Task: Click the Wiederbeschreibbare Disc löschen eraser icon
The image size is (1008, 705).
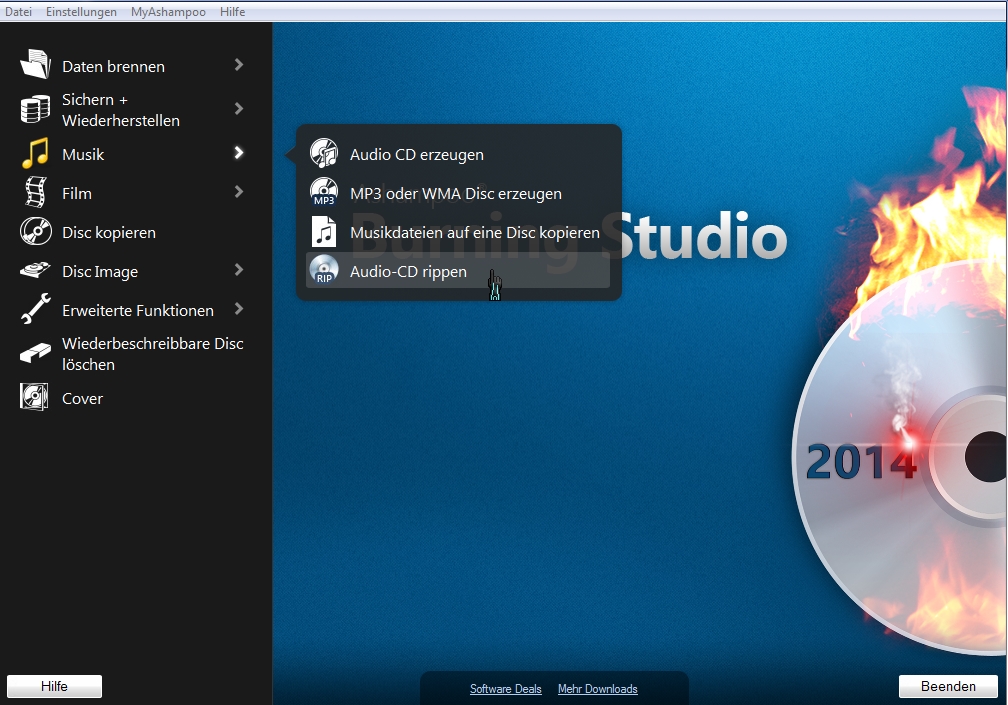Action: (35, 353)
